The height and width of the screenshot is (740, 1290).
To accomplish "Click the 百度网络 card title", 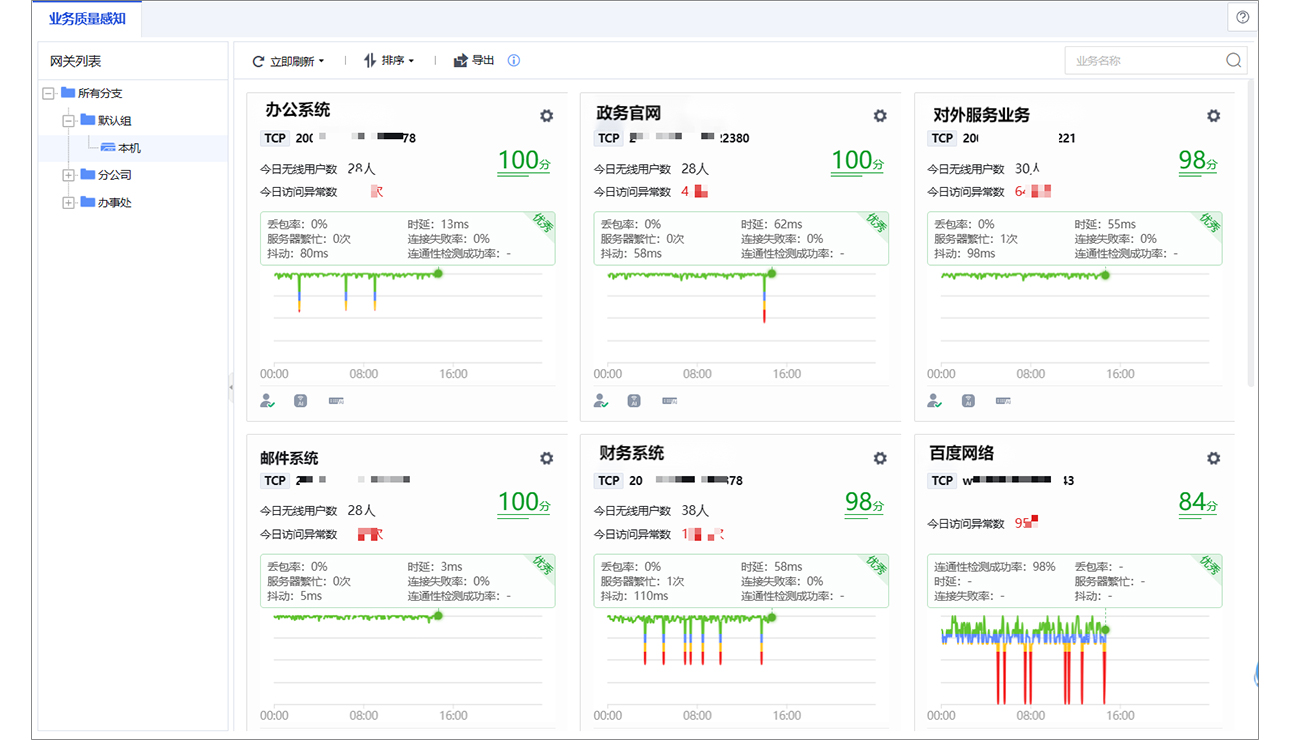I will [961, 453].
